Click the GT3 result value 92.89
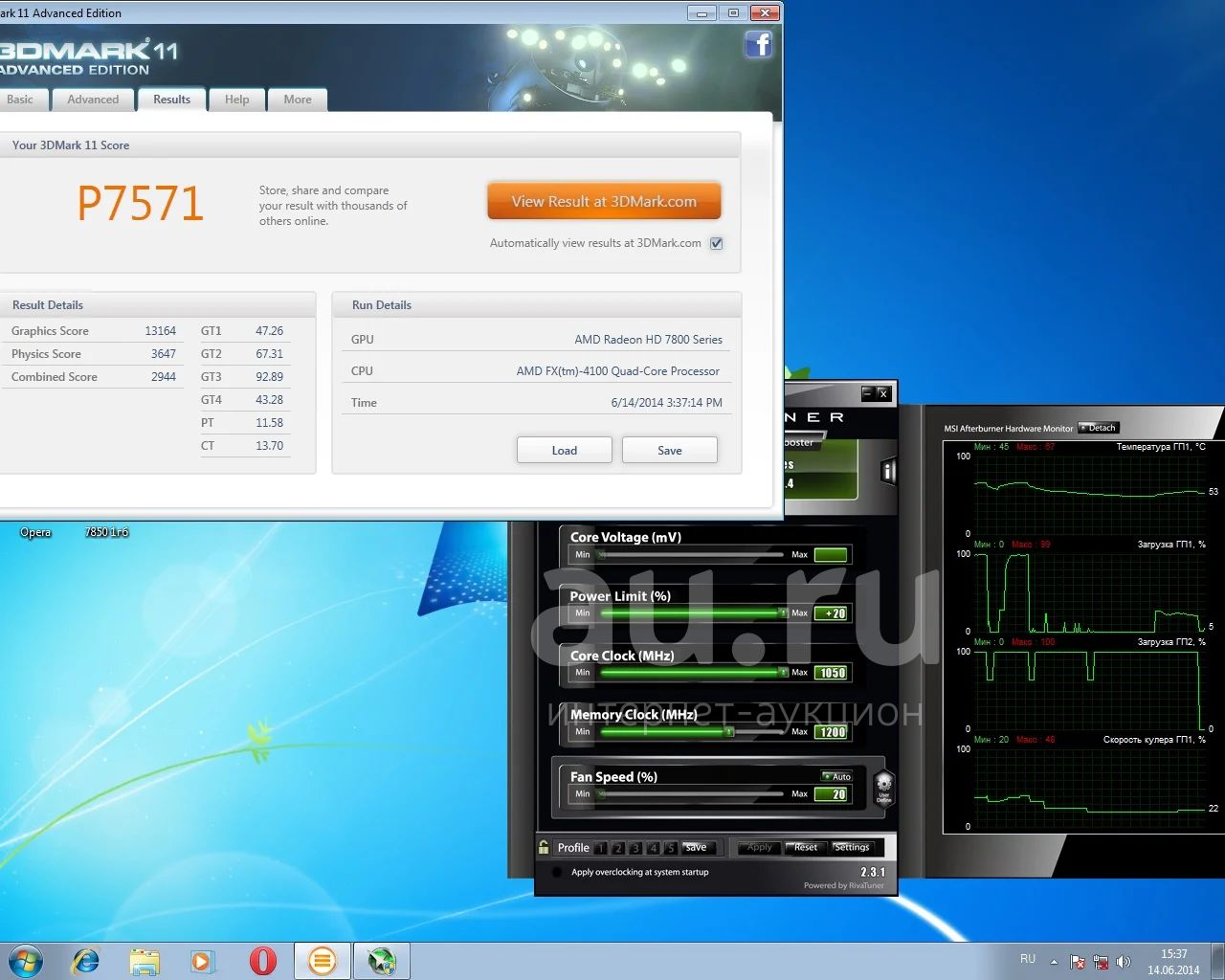This screenshot has height=980, width=1225. [x=270, y=377]
